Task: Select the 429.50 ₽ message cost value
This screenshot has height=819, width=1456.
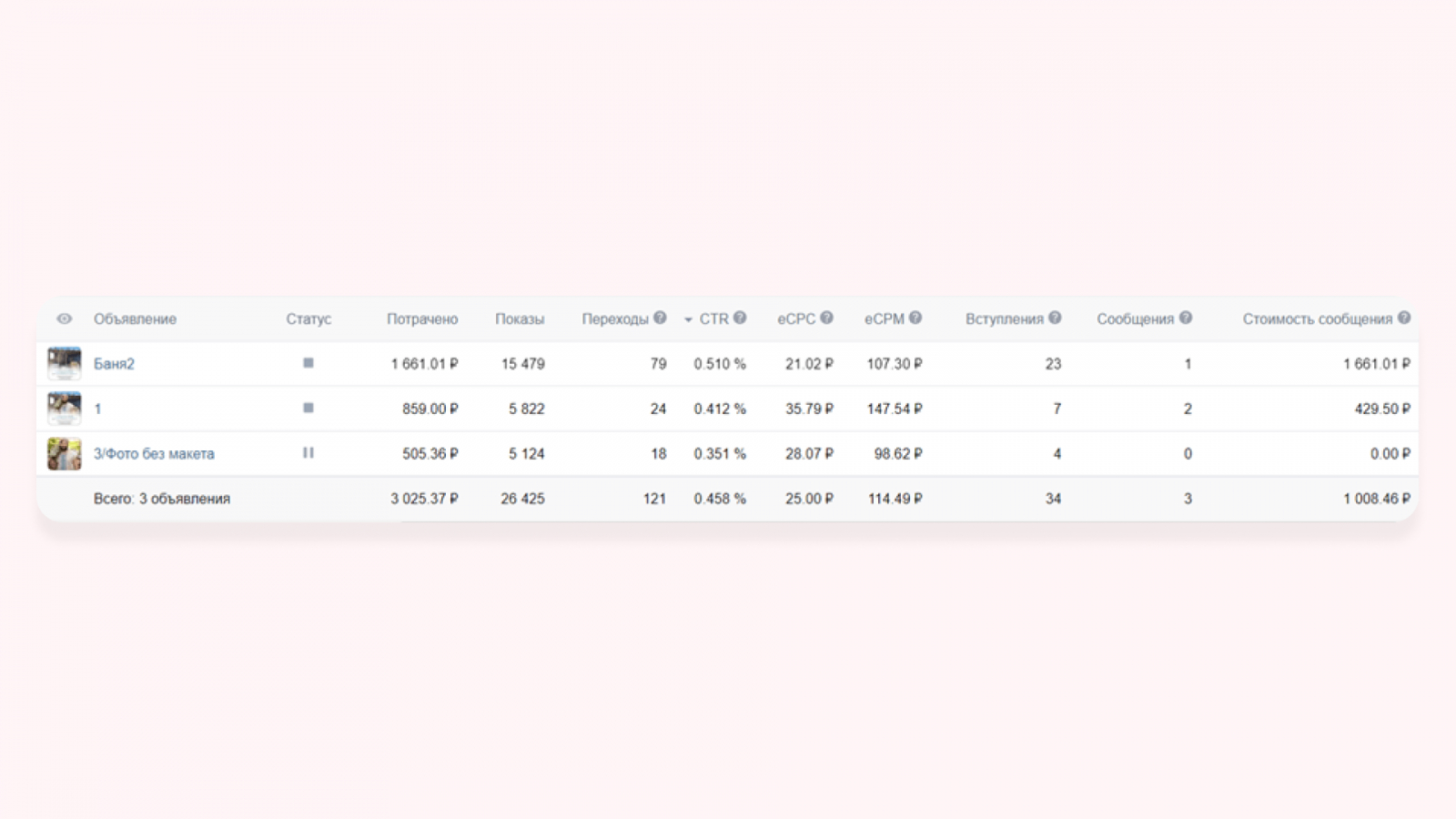Action: tap(1382, 409)
